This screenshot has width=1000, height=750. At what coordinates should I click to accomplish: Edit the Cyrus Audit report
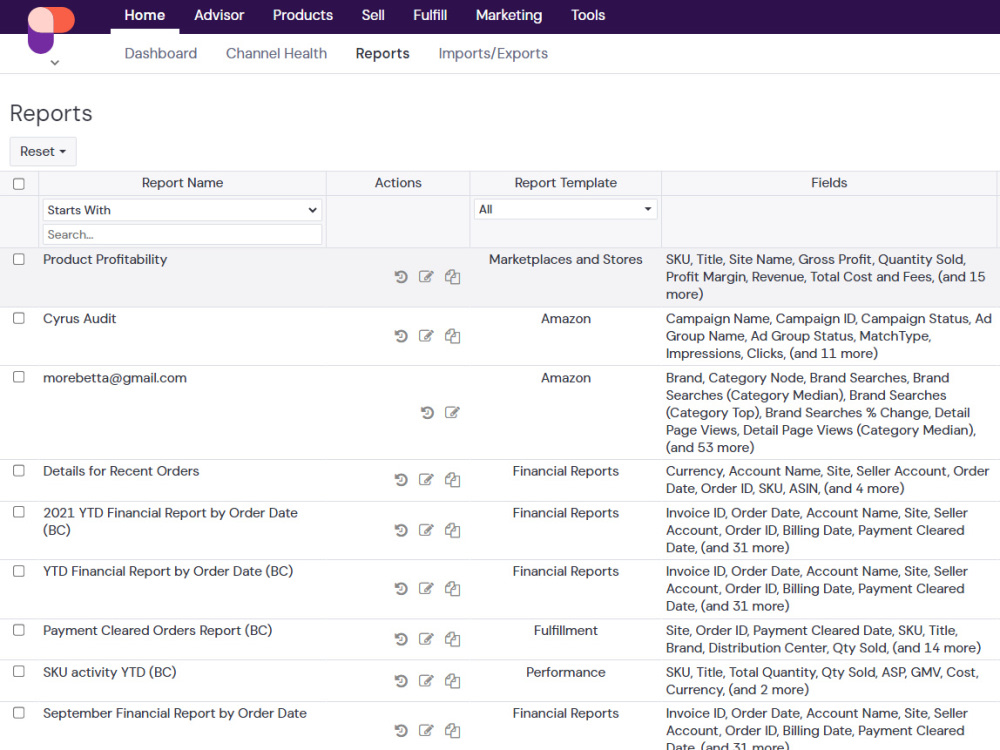(x=426, y=336)
